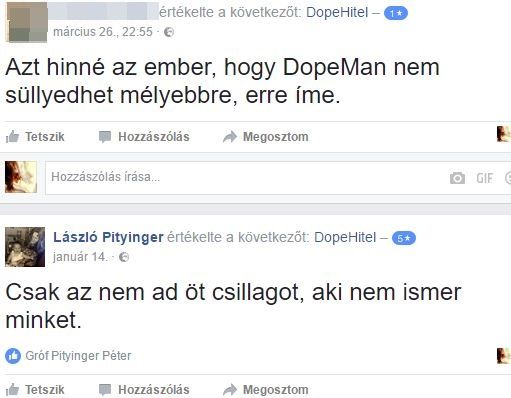Share second review with Megosztom

[266, 390]
